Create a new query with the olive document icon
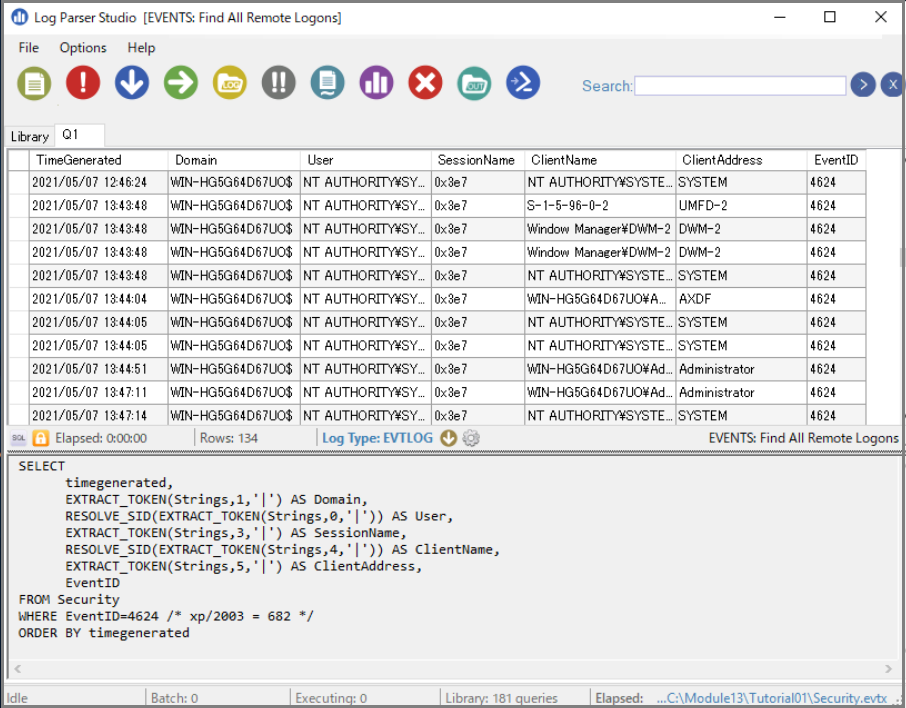 tap(34, 83)
